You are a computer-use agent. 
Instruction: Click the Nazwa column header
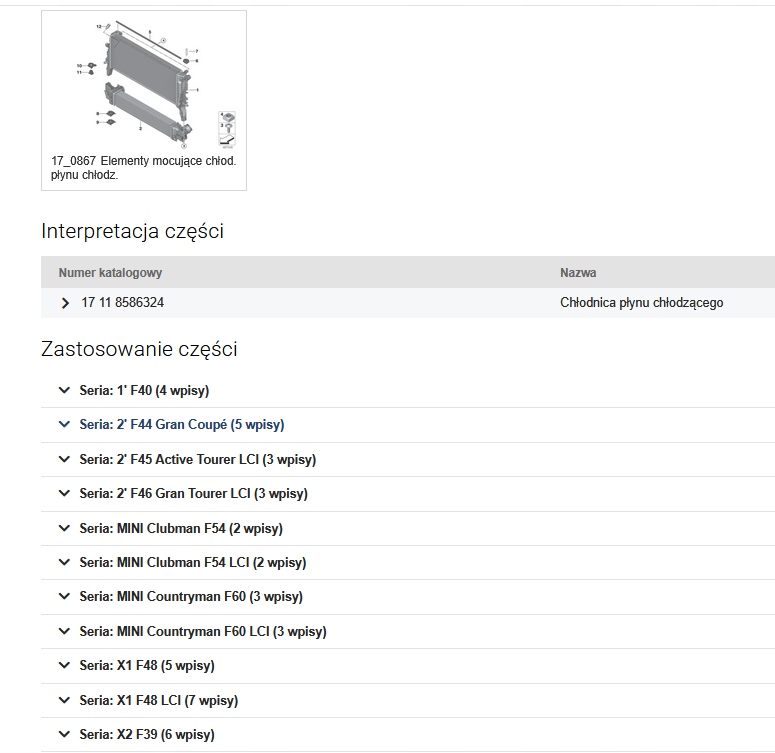578,273
